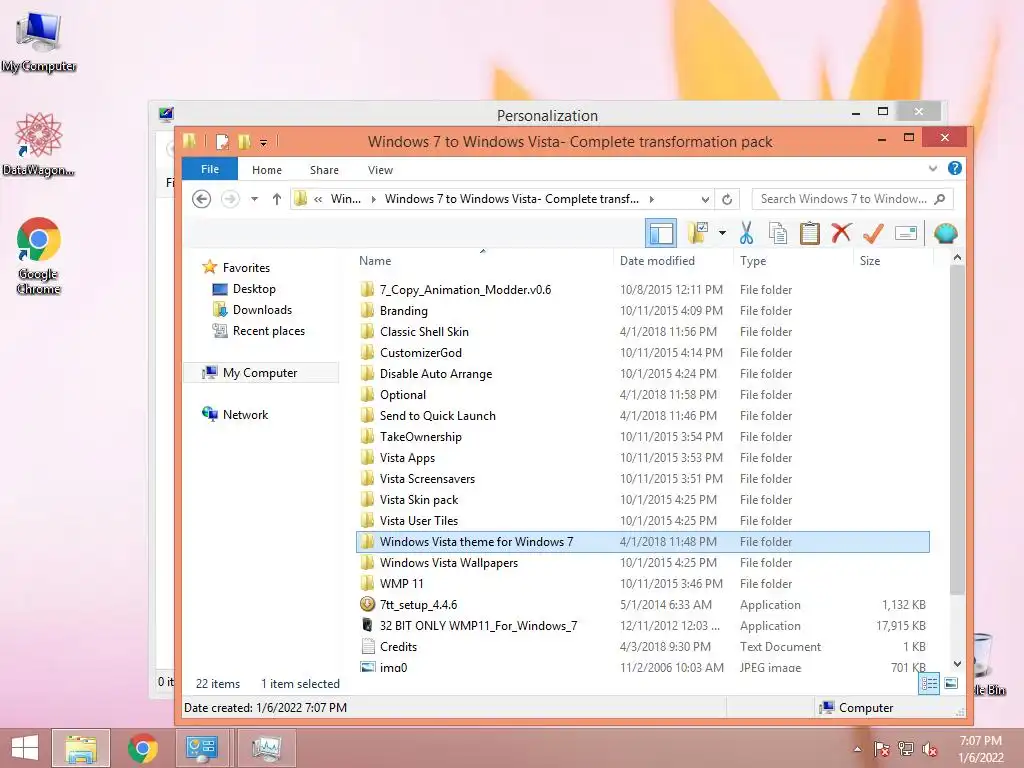Switch to the Share ribbon tab

point(324,170)
